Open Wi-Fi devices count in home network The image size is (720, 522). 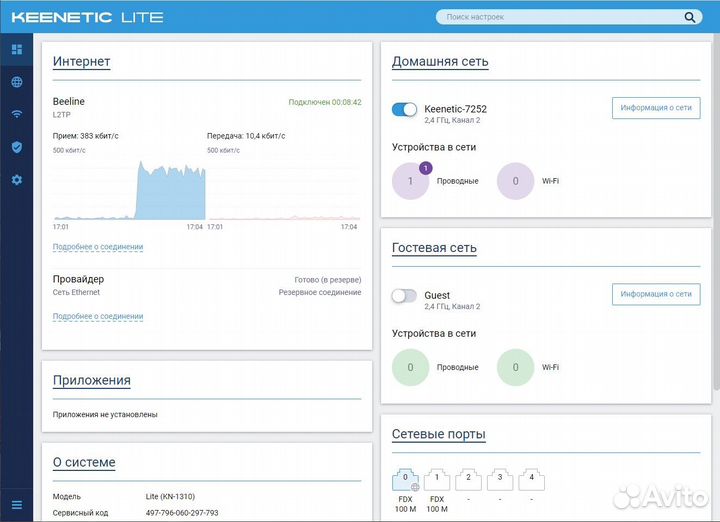tap(516, 181)
